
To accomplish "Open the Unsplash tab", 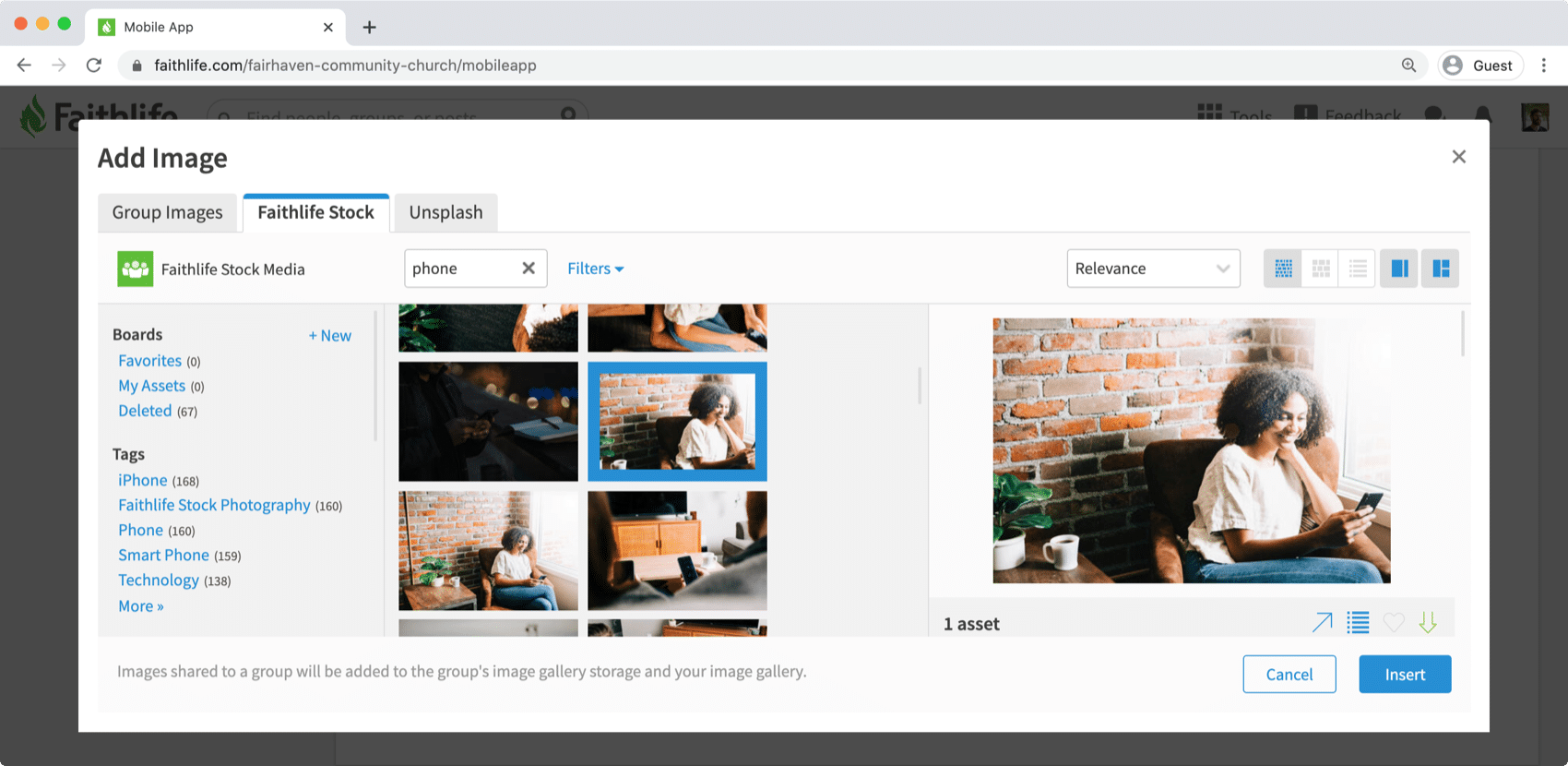I will [x=445, y=212].
